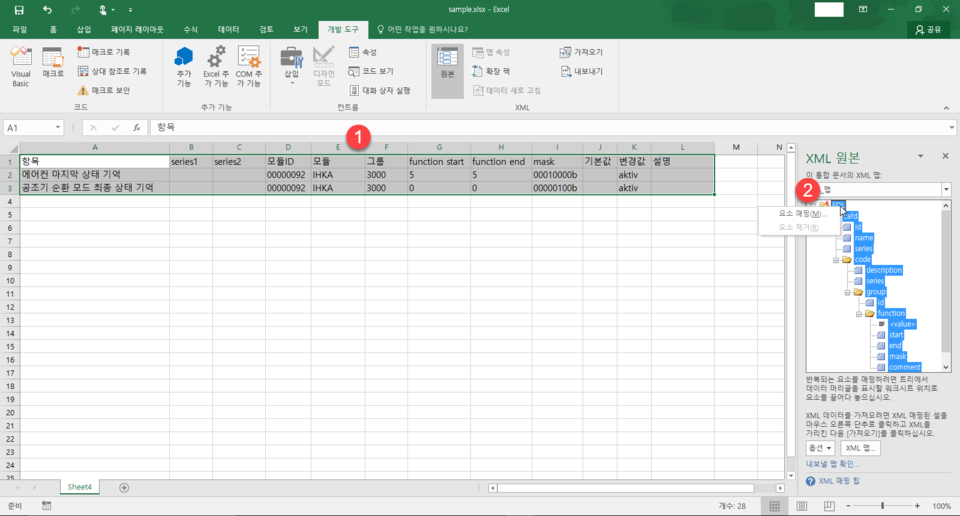Toggle touch/mouse mode icon
The height and width of the screenshot is (516, 960).
point(103,10)
